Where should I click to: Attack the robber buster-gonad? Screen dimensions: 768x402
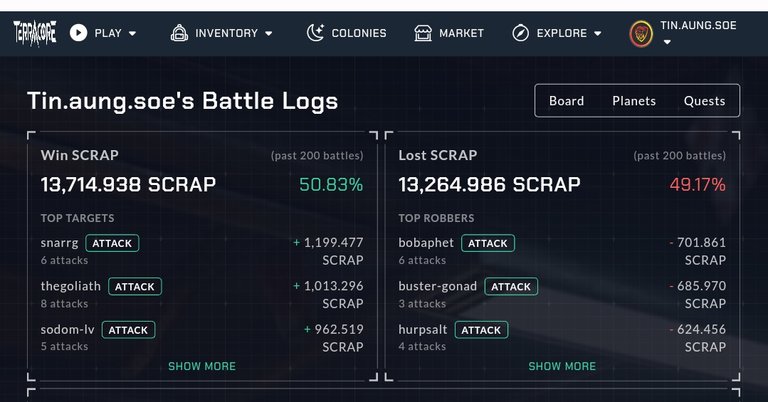click(511, 286)
